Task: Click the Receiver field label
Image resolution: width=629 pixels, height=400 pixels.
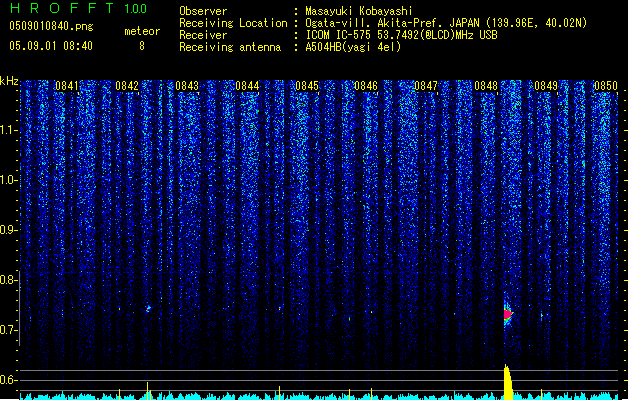Action: click(203, 35)
